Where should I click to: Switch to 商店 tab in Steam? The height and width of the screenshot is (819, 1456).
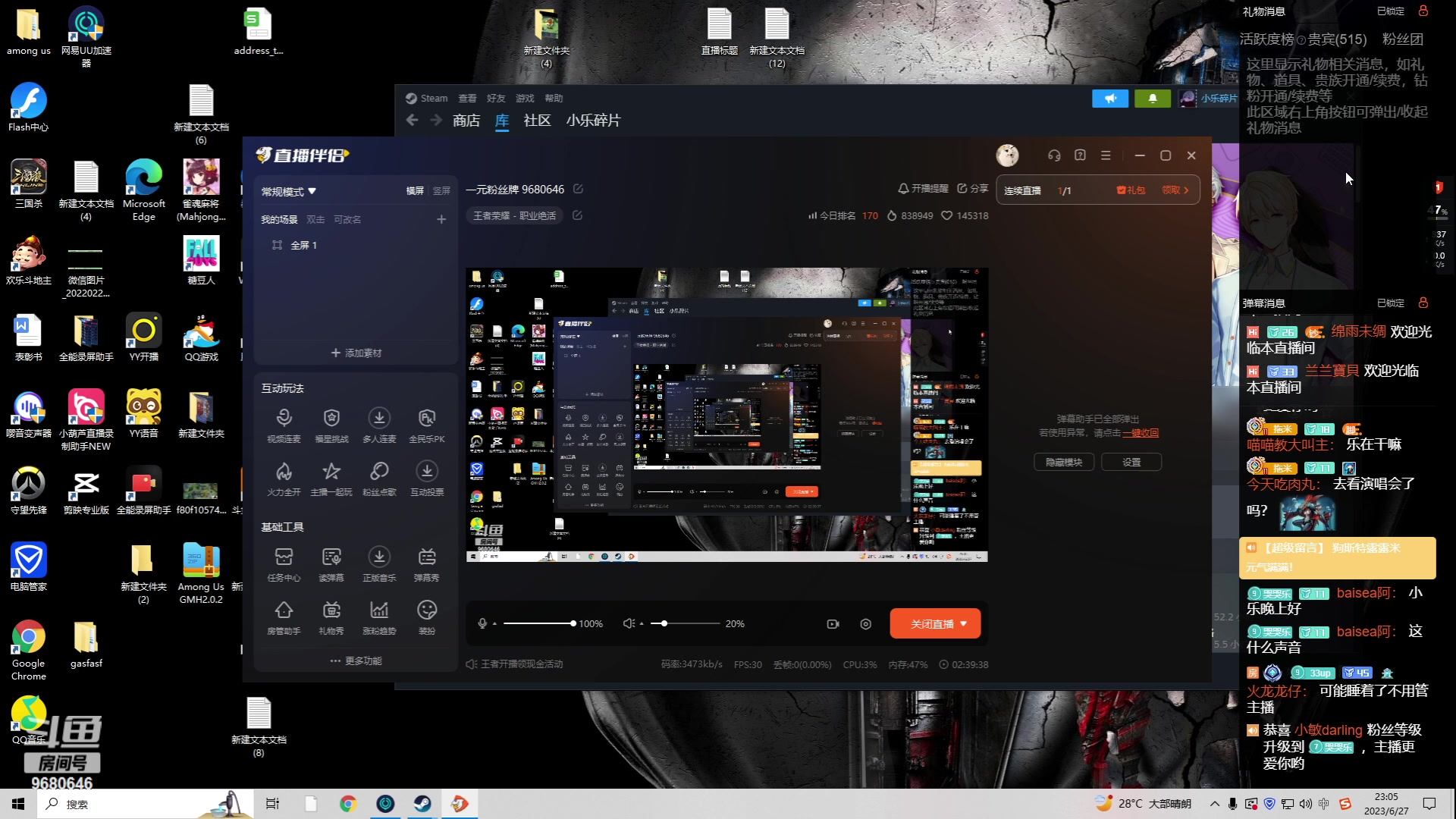point(466,121)
